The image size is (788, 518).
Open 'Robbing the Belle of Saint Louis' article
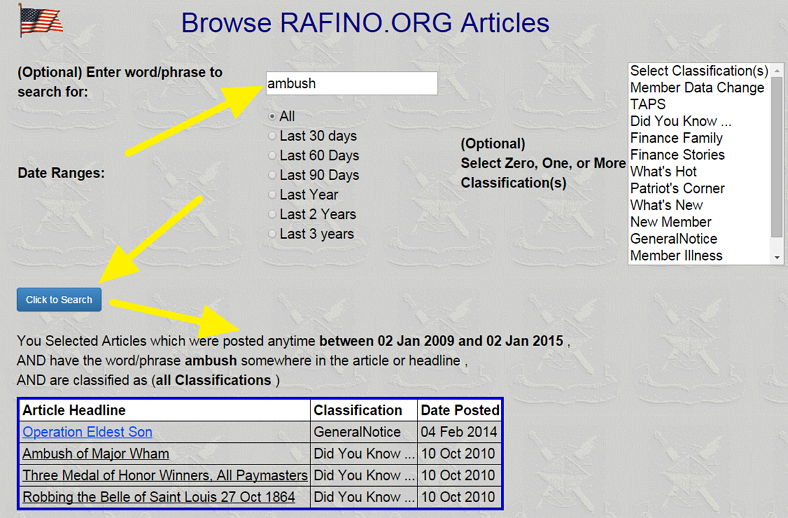point(159,497)
